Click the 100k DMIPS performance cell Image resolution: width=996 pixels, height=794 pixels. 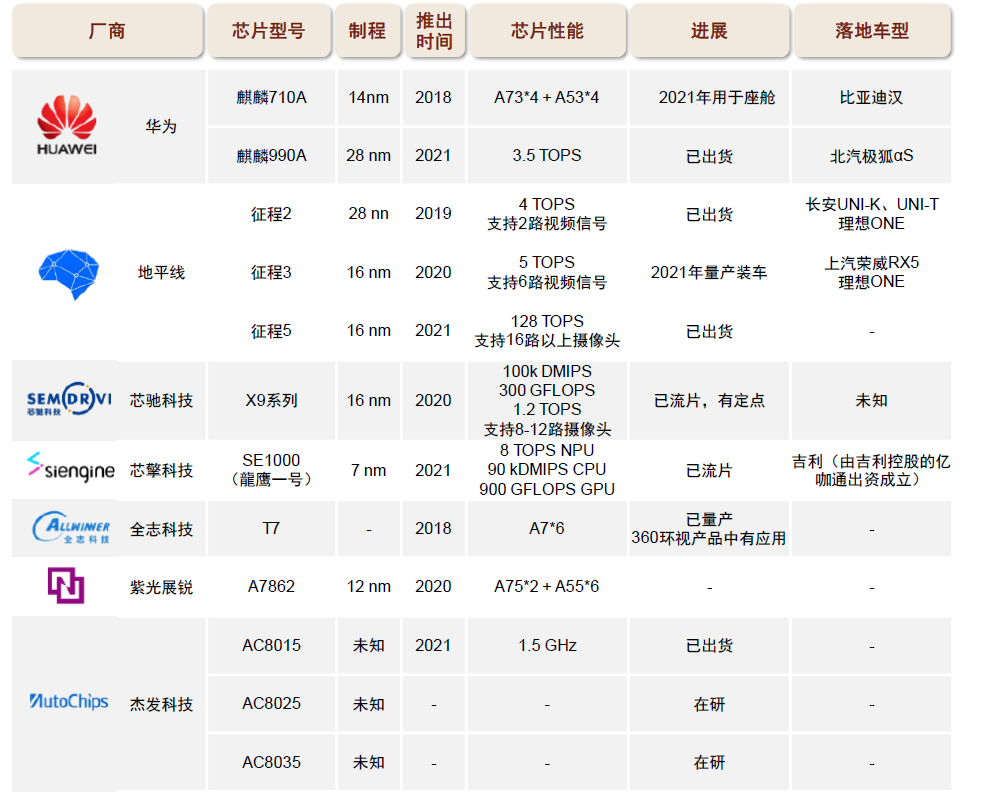pyautogui.click(x=547, y=400)
